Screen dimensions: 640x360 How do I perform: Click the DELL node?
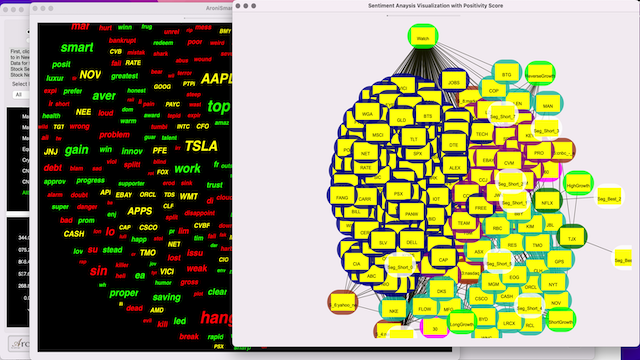(412, 241)
